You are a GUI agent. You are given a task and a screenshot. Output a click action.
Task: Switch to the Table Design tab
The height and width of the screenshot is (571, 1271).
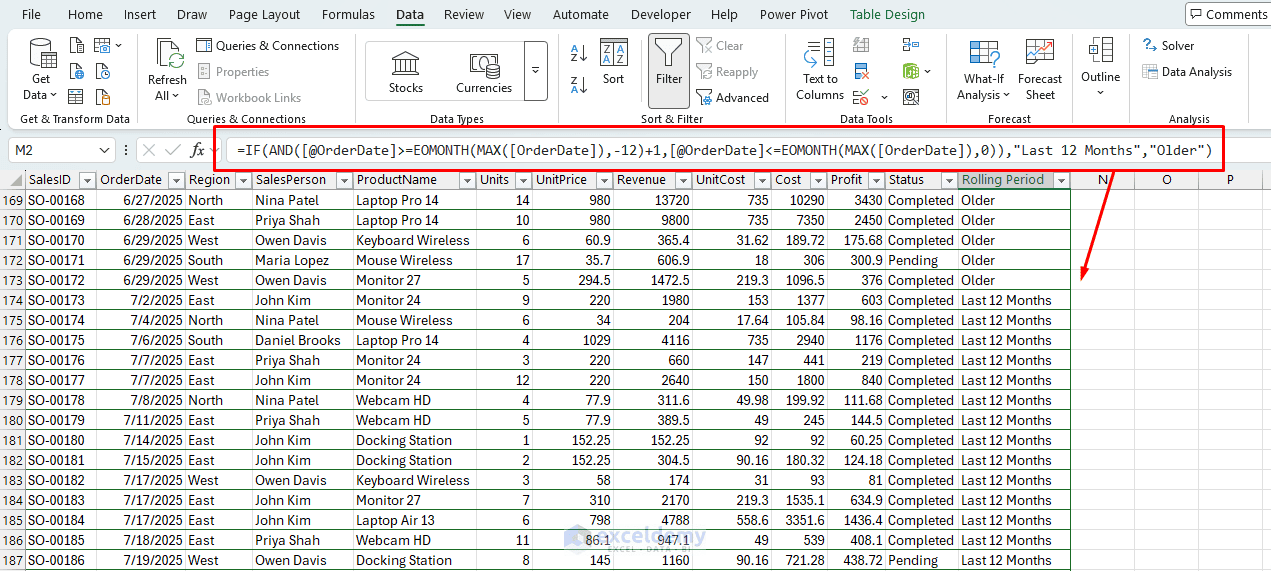pyautogui.click(x=887, y=14)
